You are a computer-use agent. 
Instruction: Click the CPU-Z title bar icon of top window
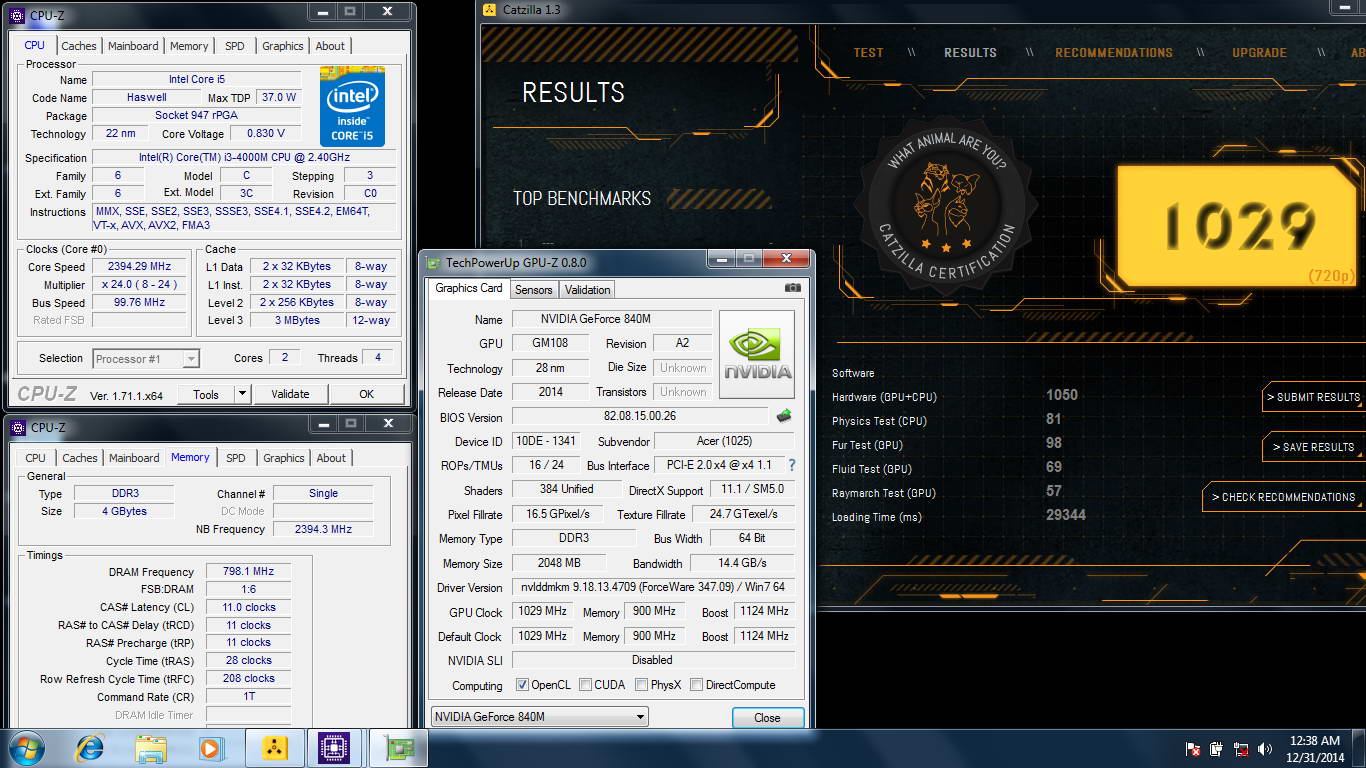(17, 15)
